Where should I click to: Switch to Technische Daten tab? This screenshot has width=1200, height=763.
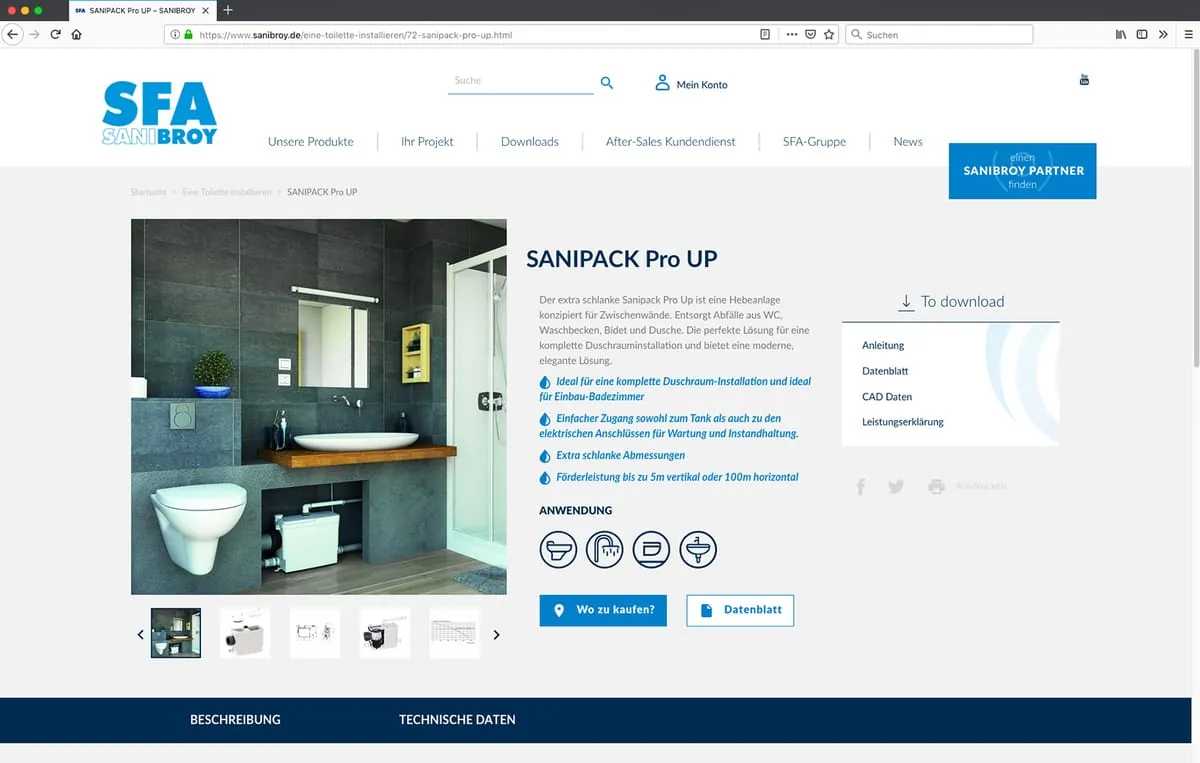(x=457, y=719)
